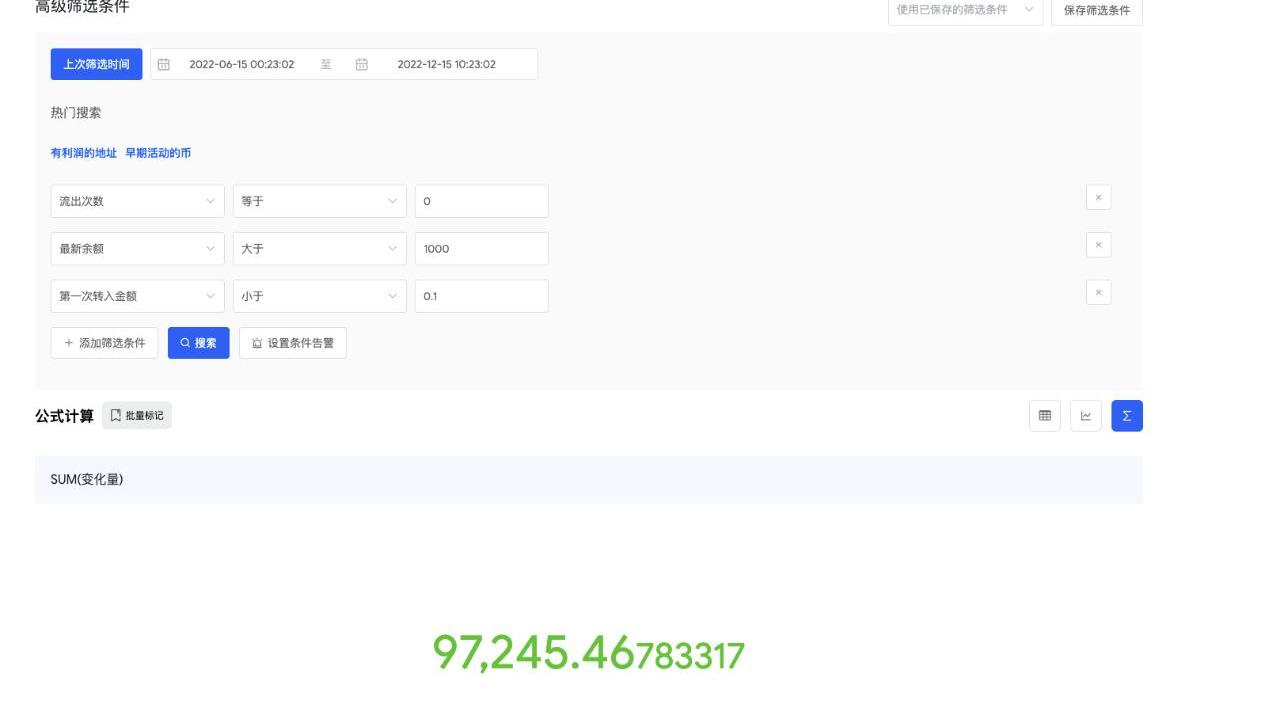
Task: Remove the 流出次数 filter row
Action: pyautogui.click(x=1098, y=198)
